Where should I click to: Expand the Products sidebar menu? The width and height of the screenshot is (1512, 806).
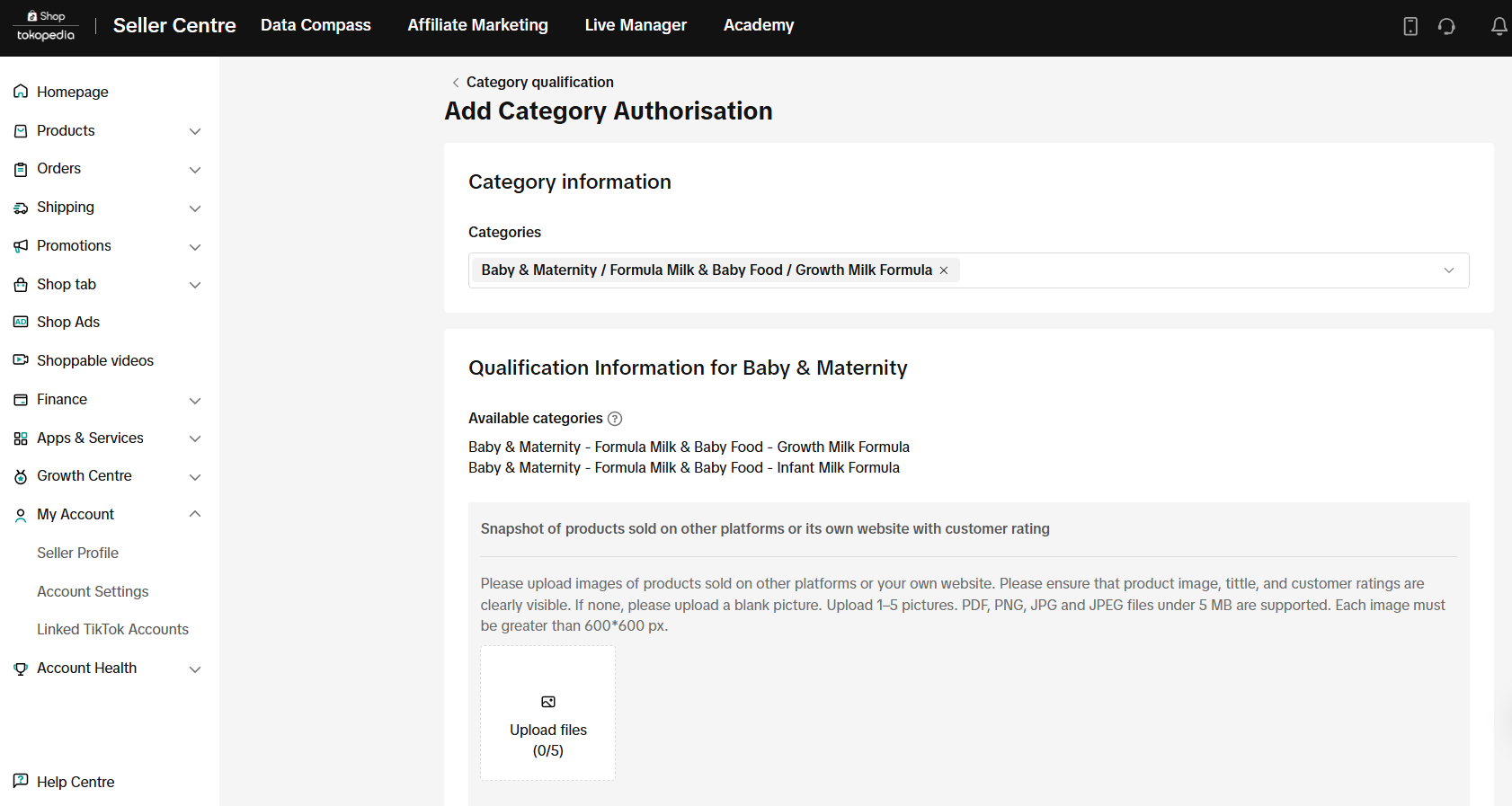click(x=194, y=131)
